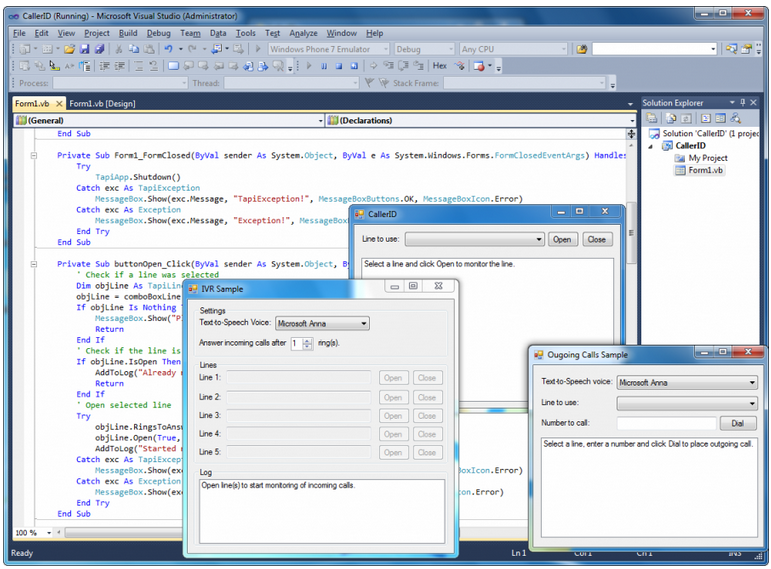The image size is (771, 569).
Task: Click the blue Undo arrow icon
Action: point(169,49)
